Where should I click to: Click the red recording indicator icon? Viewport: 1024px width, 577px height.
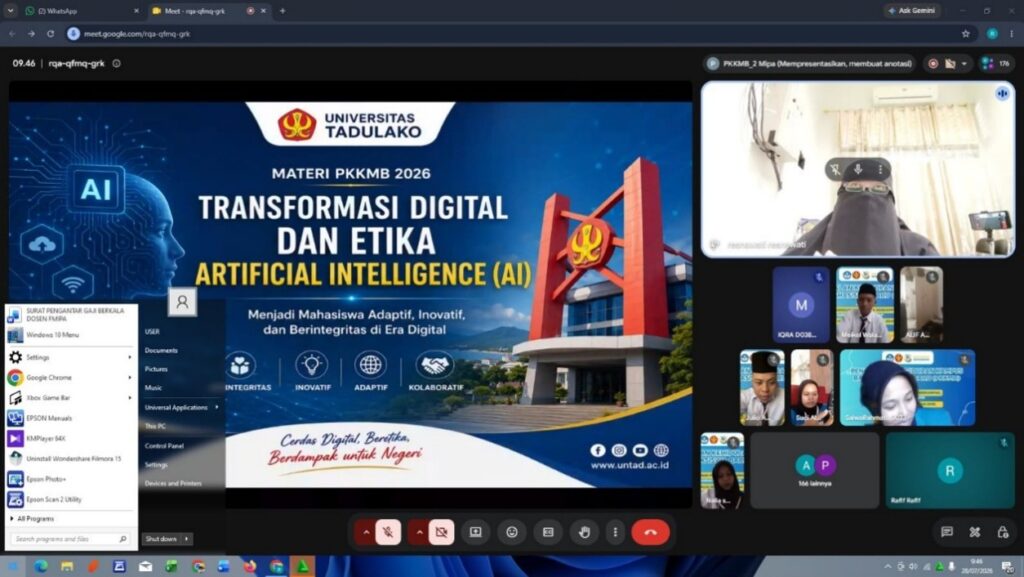pos(933,63)
